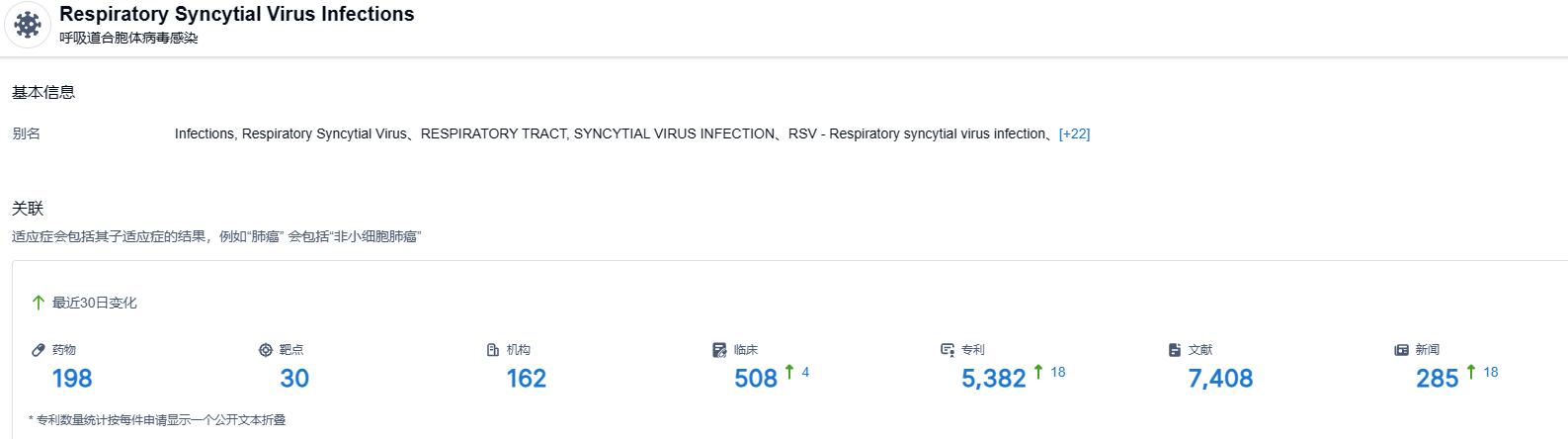Screen dimensions: 1568x439
Task: View the 18 new patents change
Action: pos(1057,373)
